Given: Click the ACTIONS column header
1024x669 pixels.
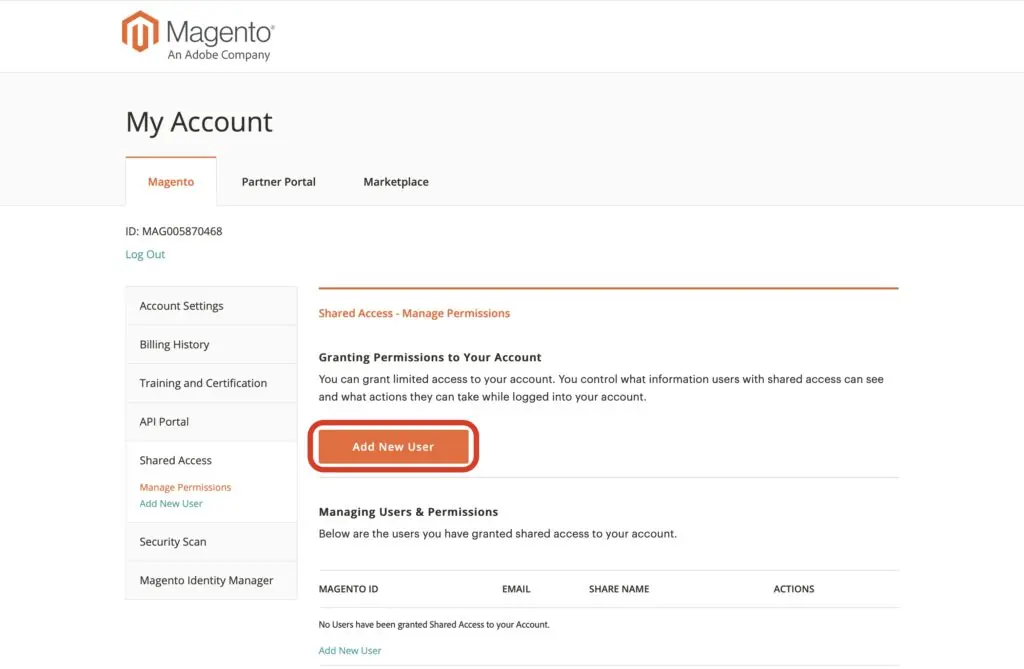Looking at the screenshot, I should click(x=793, y=589).
